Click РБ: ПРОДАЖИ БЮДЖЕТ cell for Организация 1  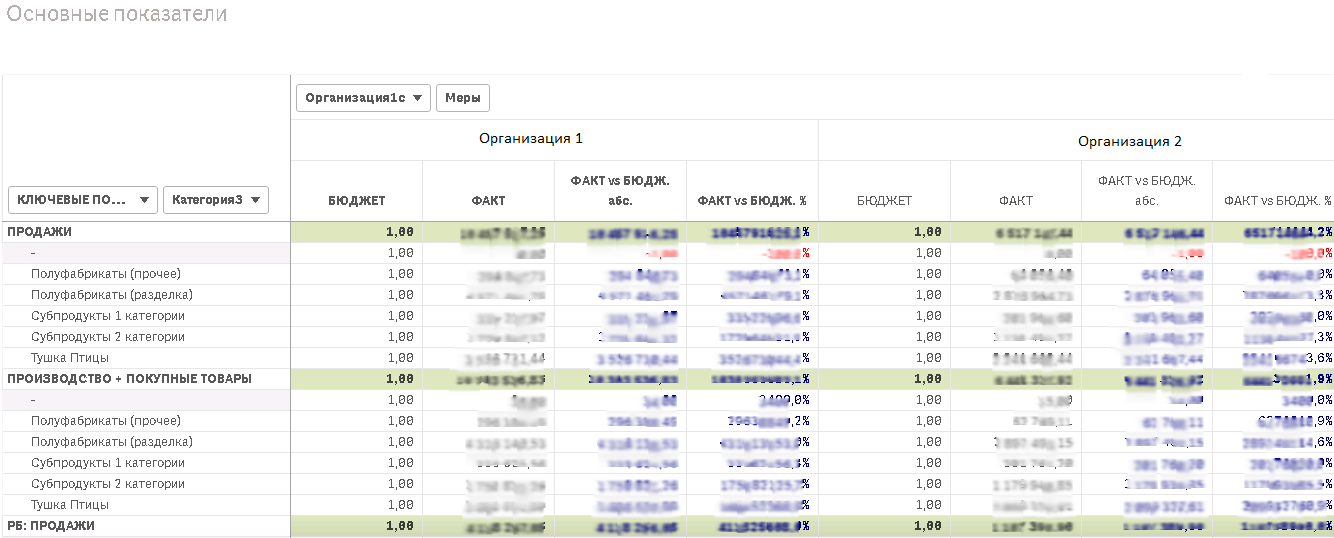(357, 525)
